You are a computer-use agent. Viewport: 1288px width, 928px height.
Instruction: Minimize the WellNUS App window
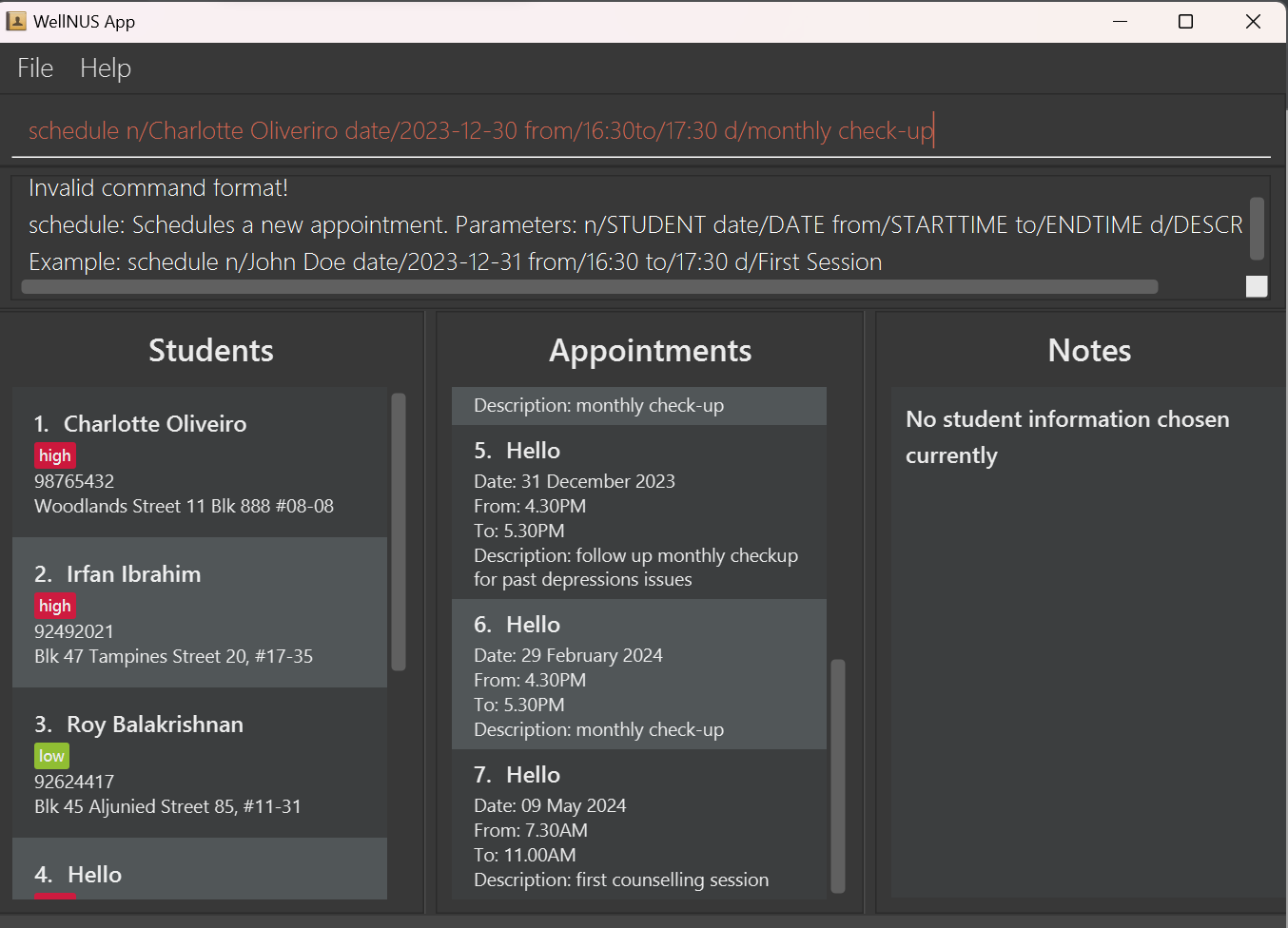(x=1120, y=21)
